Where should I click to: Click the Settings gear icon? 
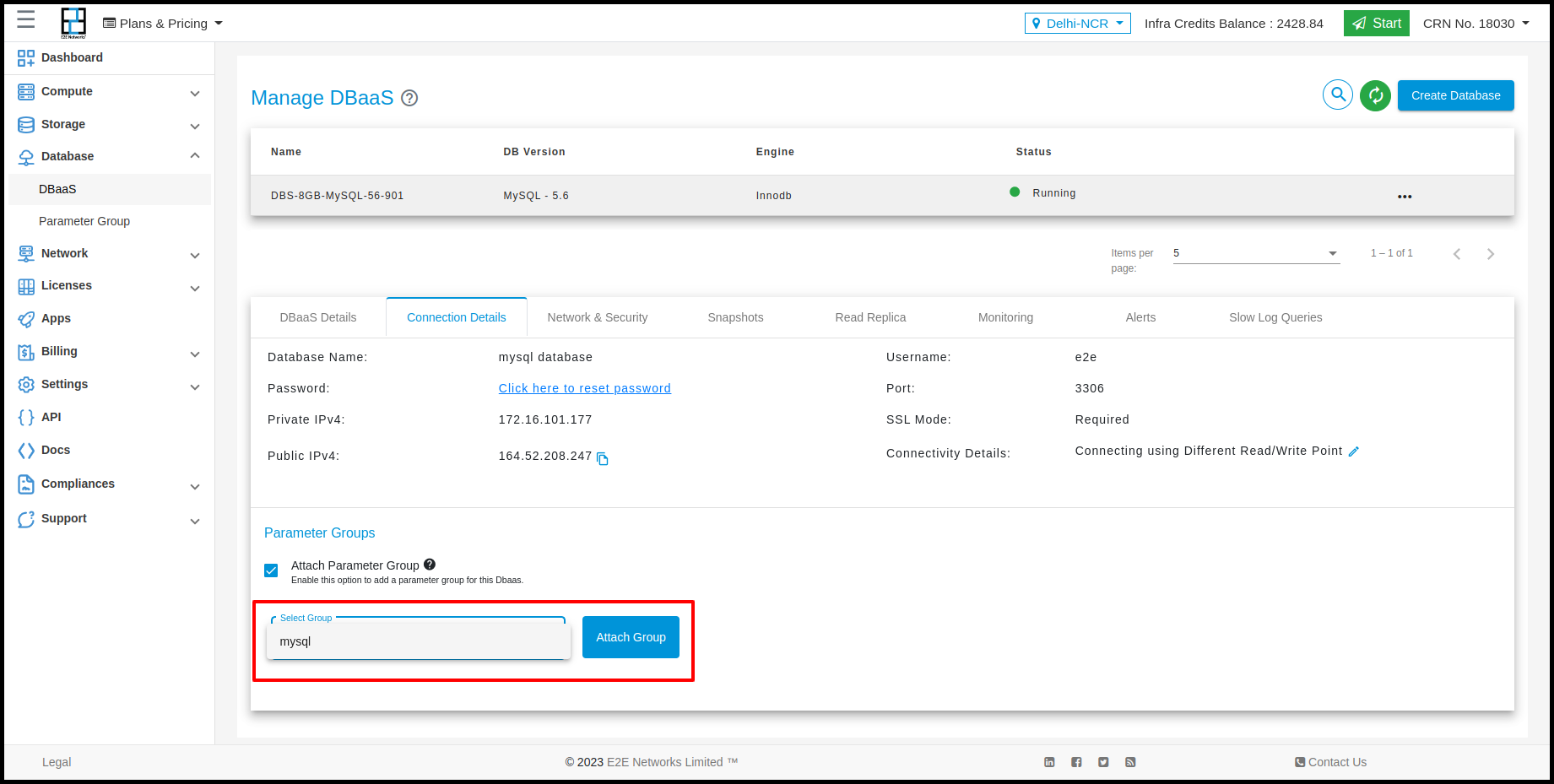point(26,384)
